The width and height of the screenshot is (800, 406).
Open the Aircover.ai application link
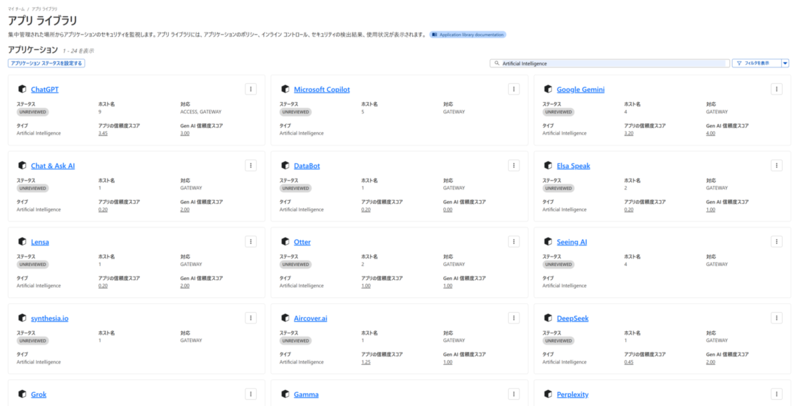point(311,318)
